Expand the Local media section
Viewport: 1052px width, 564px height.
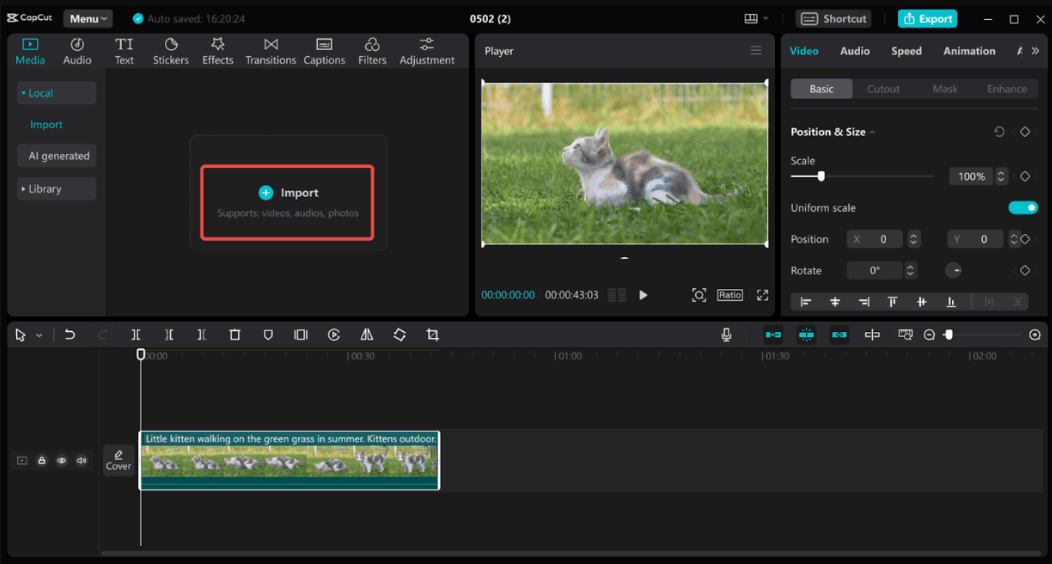click(x=56, y=93)
